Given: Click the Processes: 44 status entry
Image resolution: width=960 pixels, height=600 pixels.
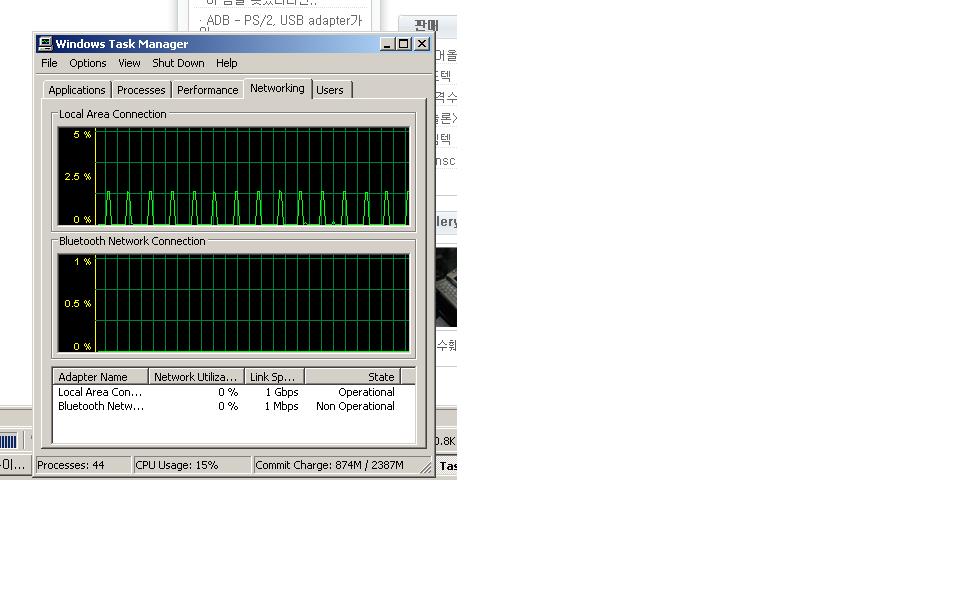Looking at the screenshot, I should [83, 465].
